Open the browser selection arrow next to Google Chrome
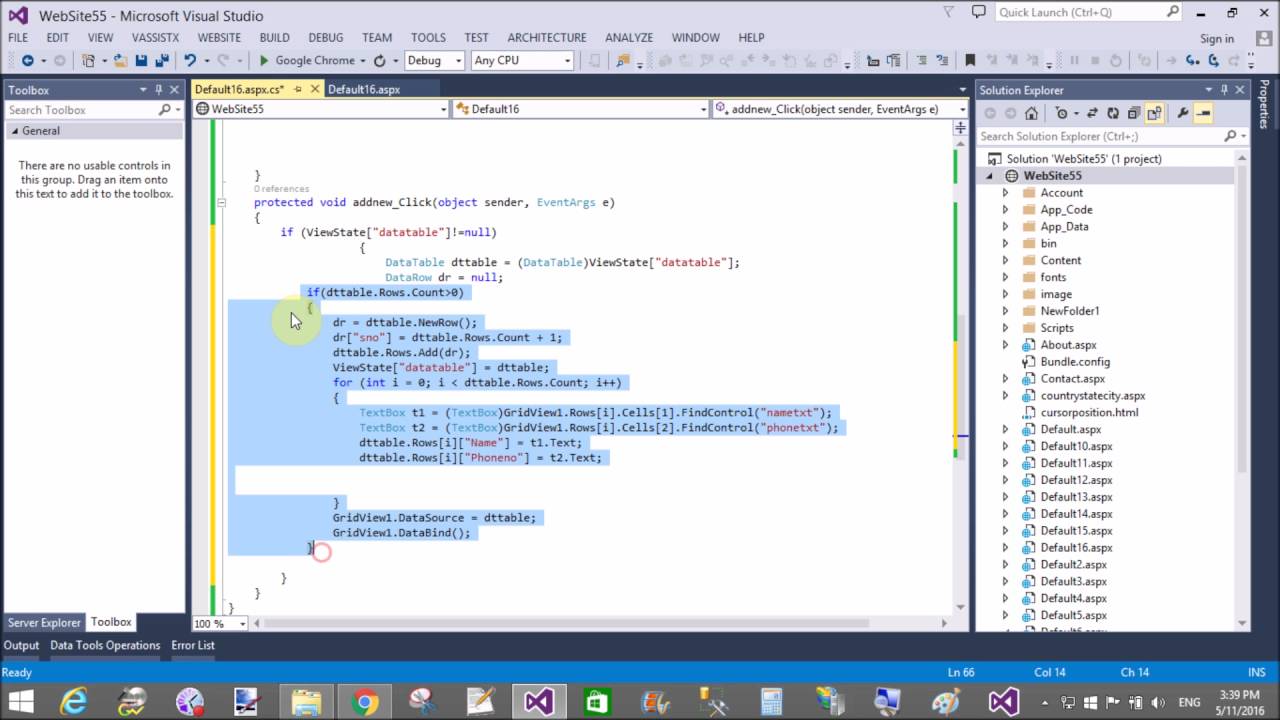1280x720 pixels. [x=363, y=60]
